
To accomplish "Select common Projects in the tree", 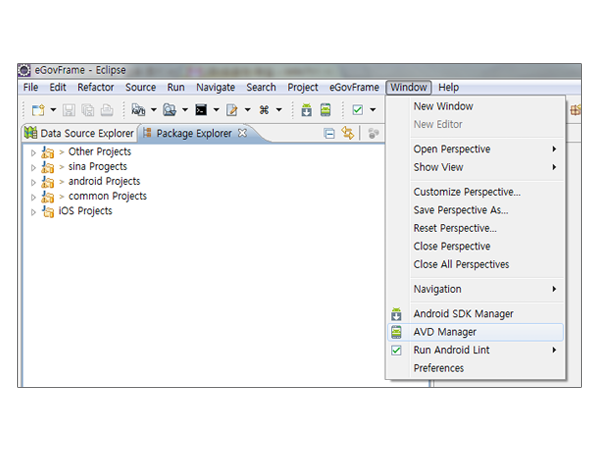I will (x=108, y=196).
